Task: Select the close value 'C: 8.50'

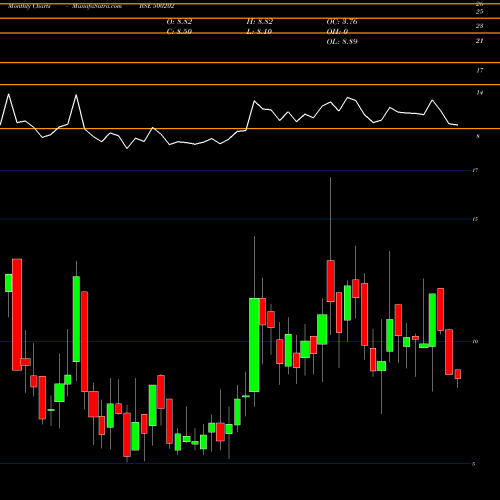Action: pos(179,32)
